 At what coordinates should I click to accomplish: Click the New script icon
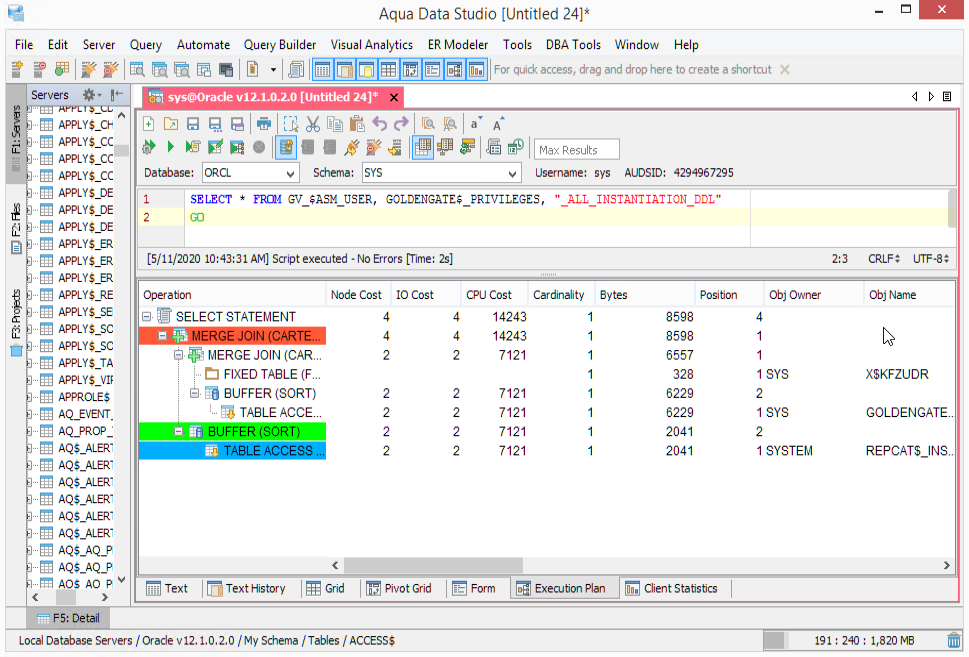pos(148,124)
